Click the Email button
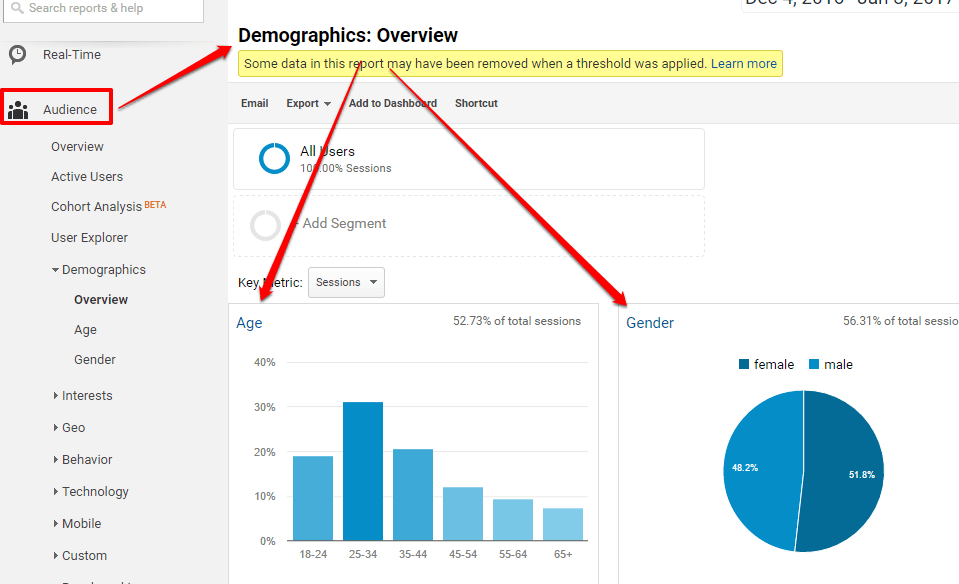959x584 pixels. pyautogui.click(x=254, y=103)
